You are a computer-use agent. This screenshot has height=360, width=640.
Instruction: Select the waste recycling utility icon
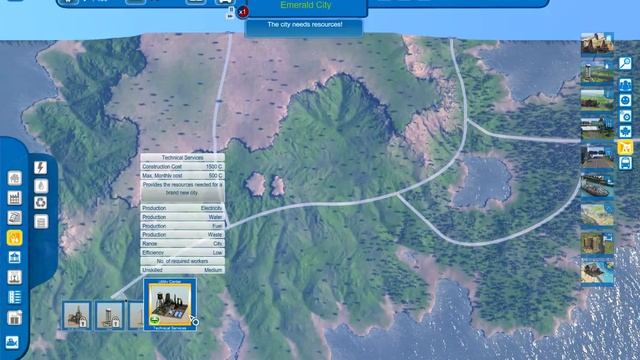(40, 203)
